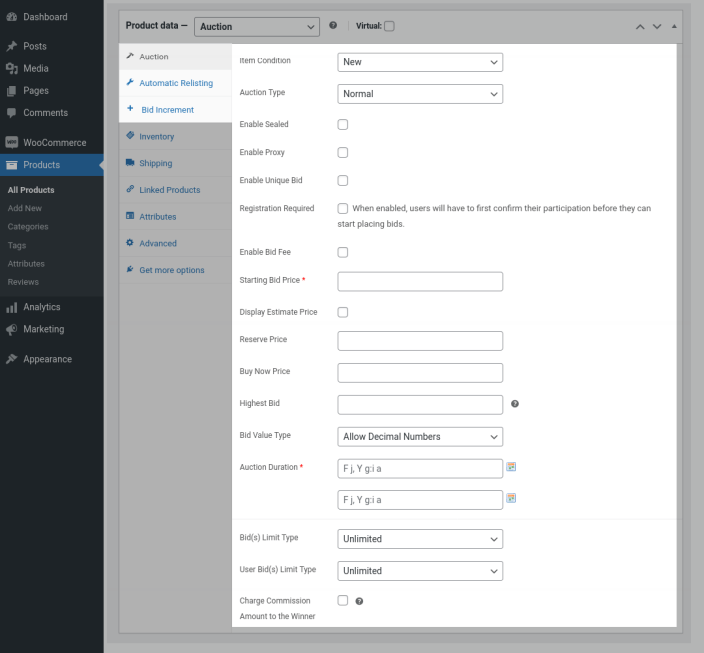
Task: Open the Item Condition dropdown
Action: pos(420,62)
